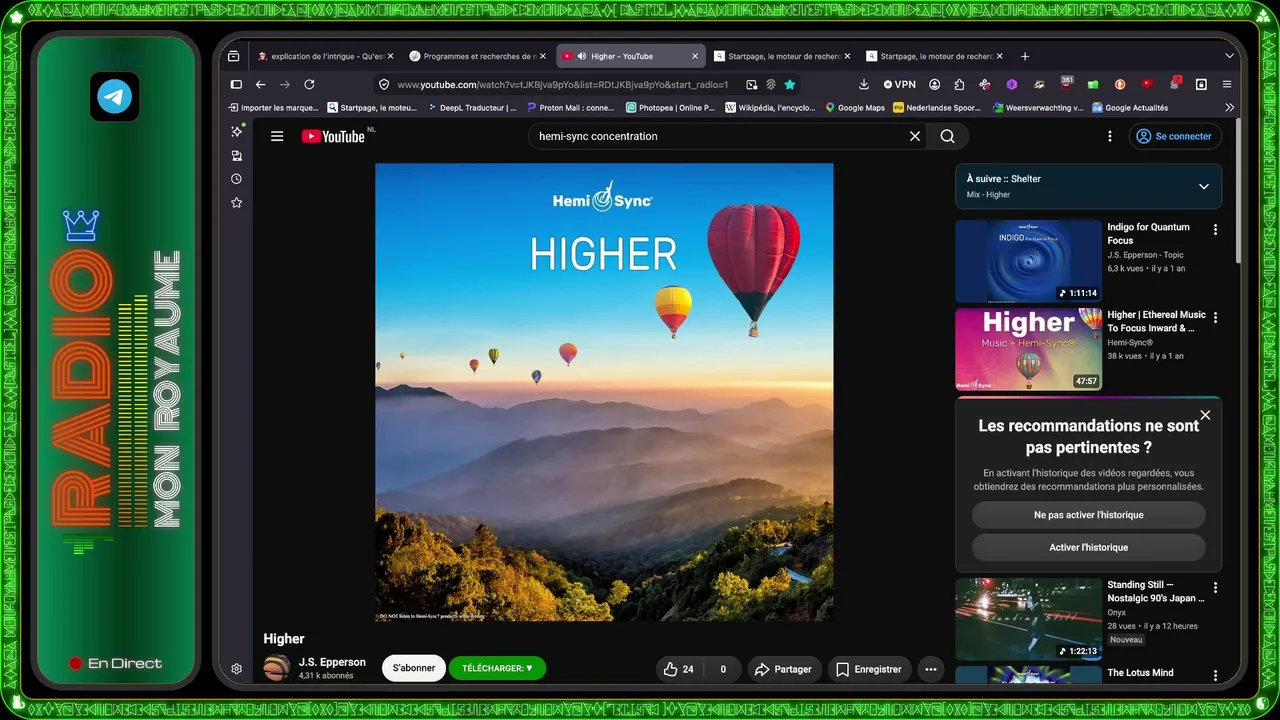Screen dimensions: 1280x720
Task: Switch to the explication de l'intrigue tab
Action: point(326,56)
